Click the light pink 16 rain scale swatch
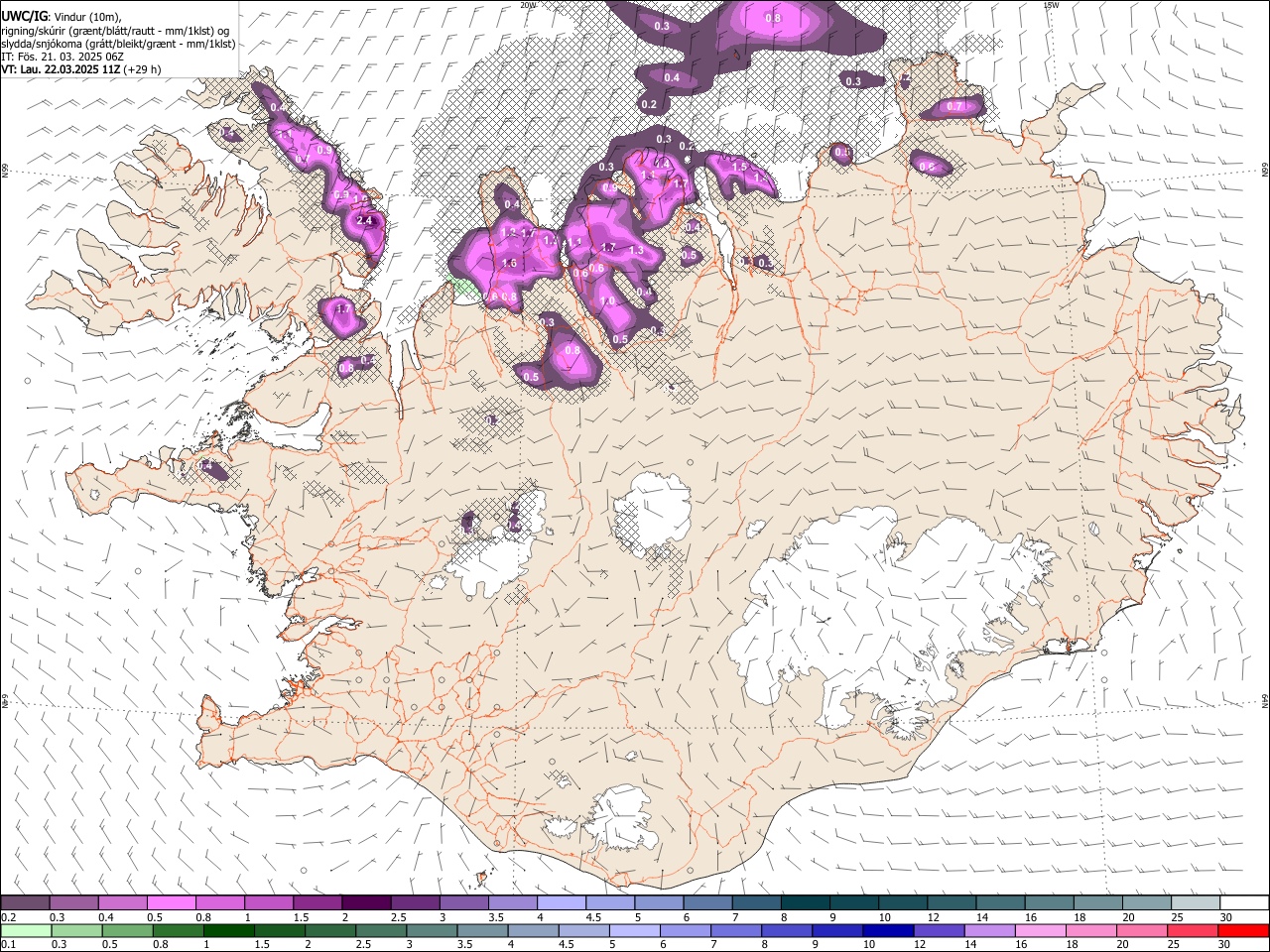This screenshot has height=952, width=1270. 1040,930
